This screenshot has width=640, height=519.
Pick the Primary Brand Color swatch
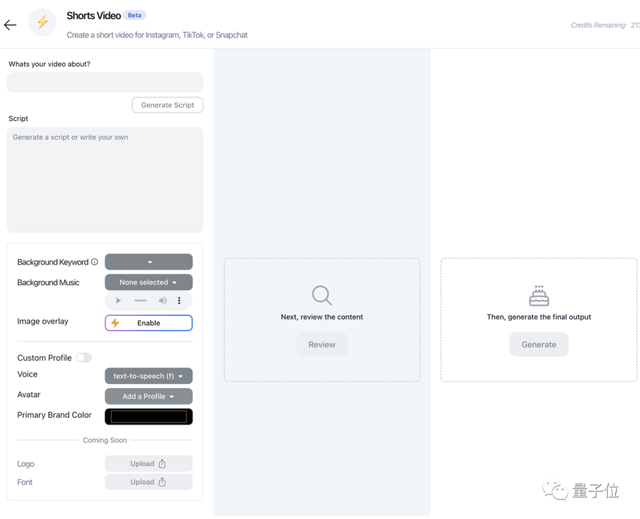148,416
